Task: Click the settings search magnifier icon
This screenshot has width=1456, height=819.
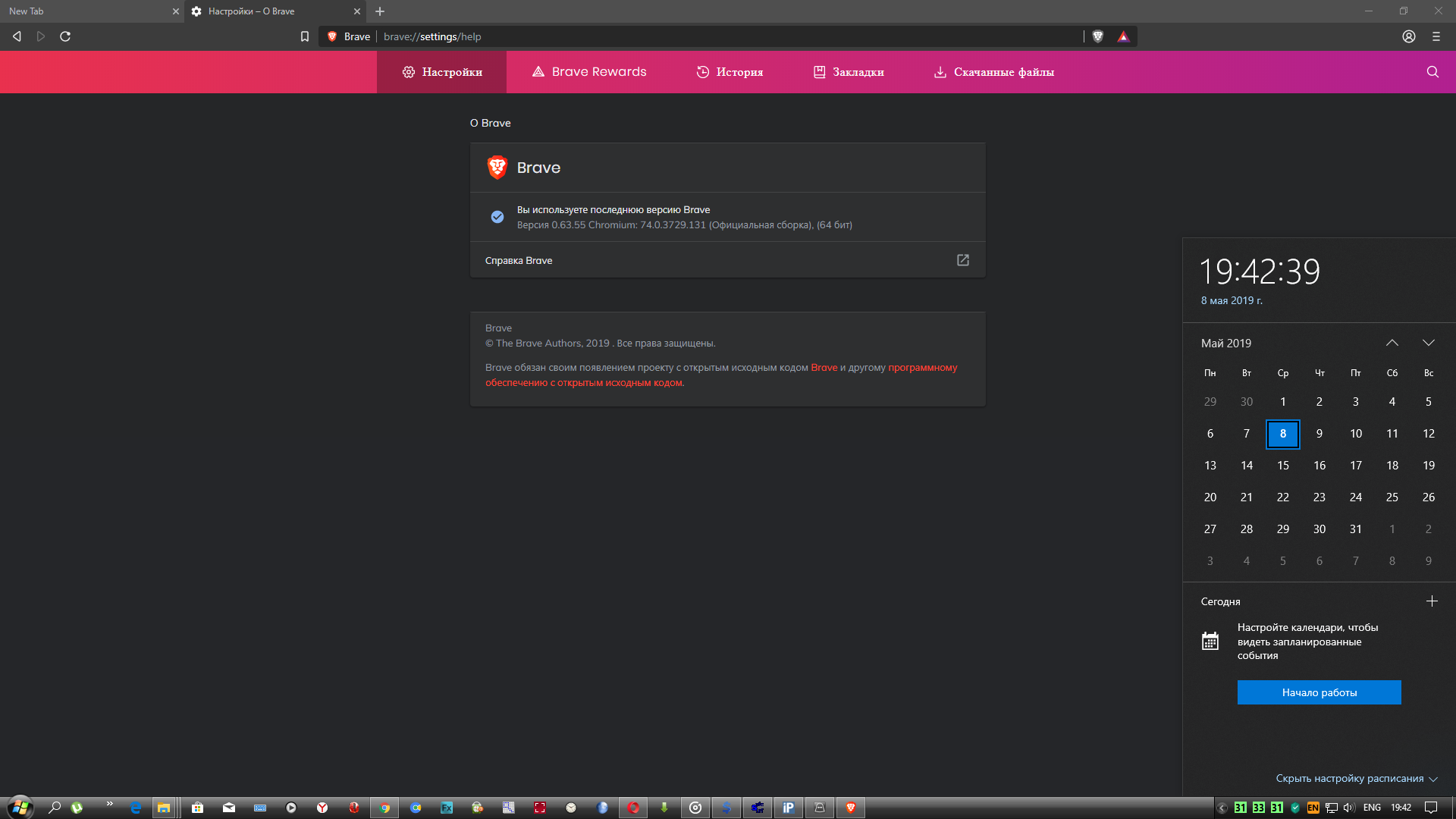Action: pyautogui.click(x=1432, y=72)
